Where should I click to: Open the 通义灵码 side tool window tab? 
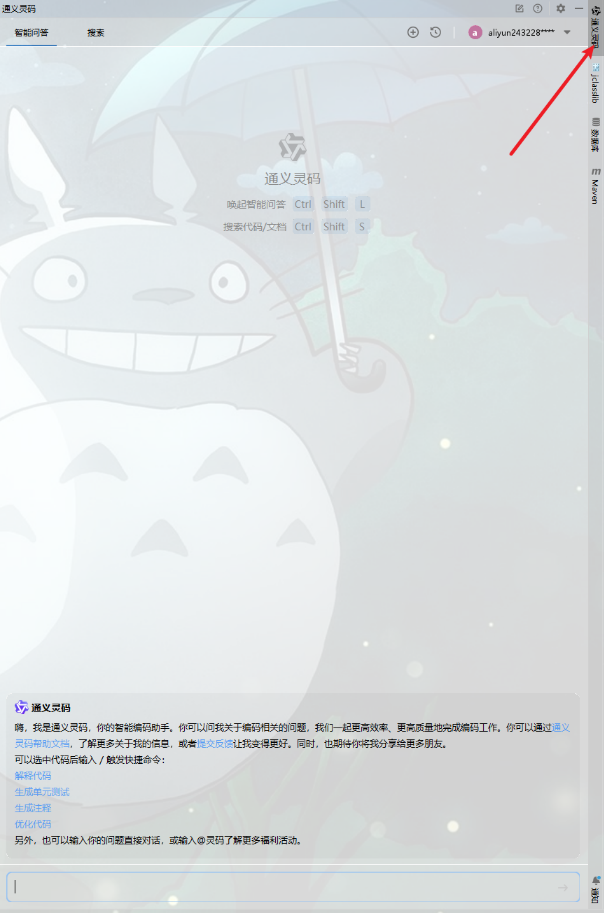(x=595, y=26)
